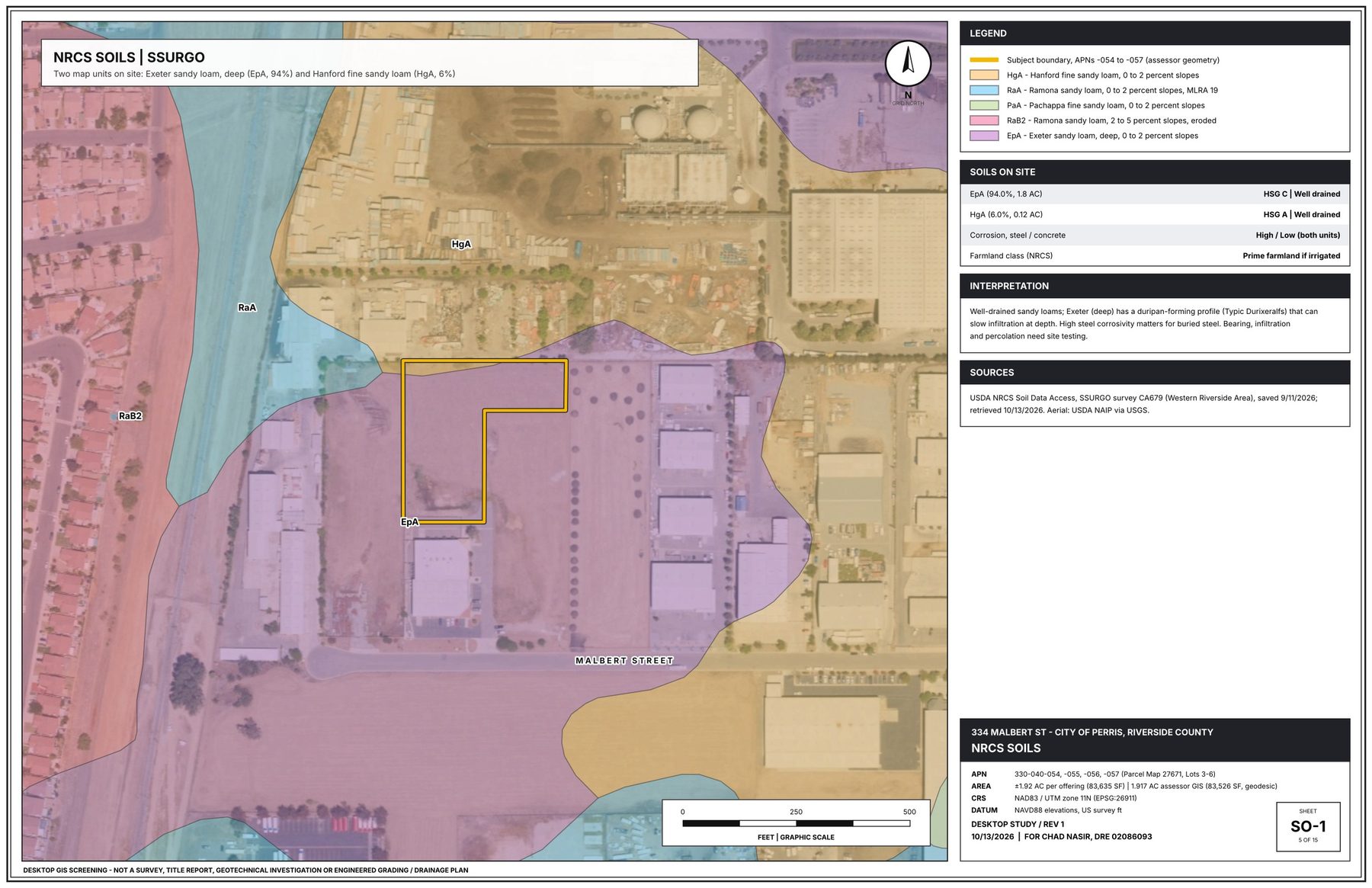Screen dimensions: 1372x888
Task: Click the MALBERT STREET map label
Action: 624,661
